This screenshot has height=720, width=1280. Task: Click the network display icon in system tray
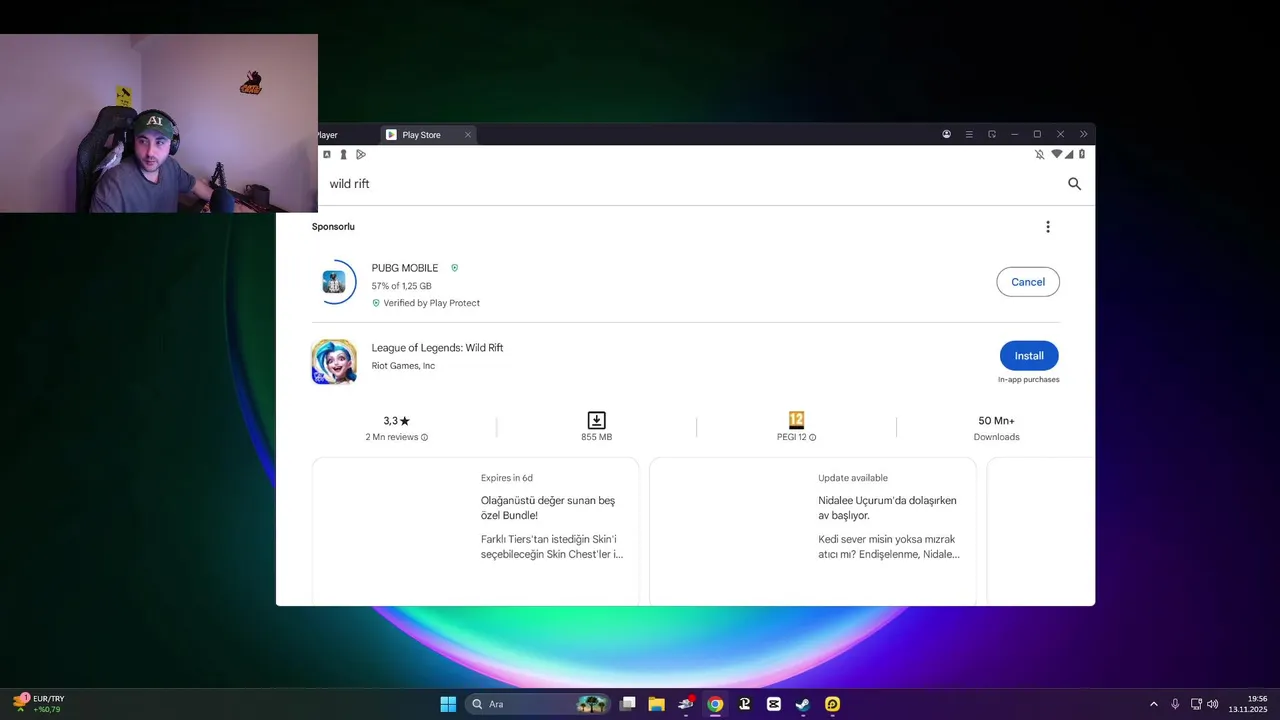coord(1196,704)
